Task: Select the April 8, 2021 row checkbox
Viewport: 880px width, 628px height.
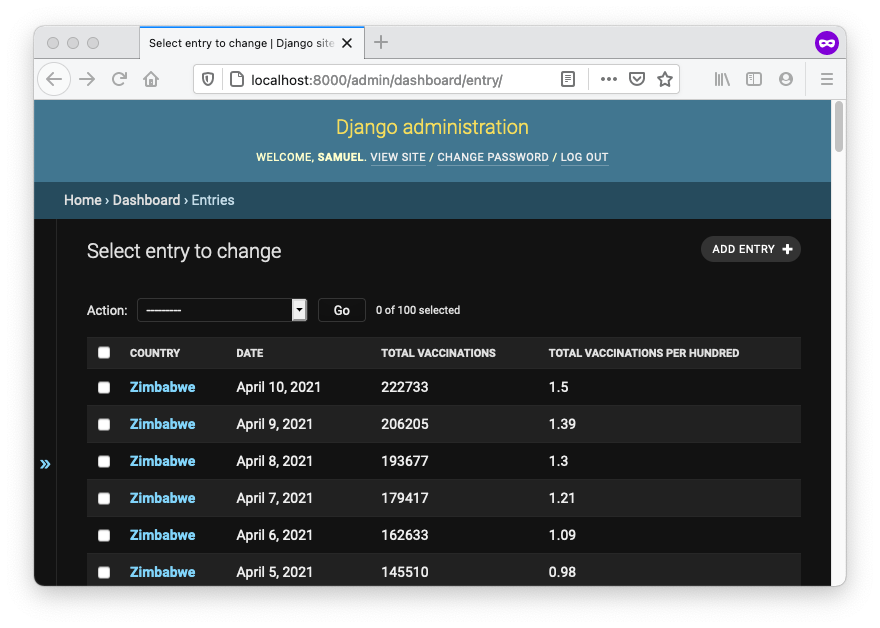Action: pyautogui.click(x=104, y=462)
